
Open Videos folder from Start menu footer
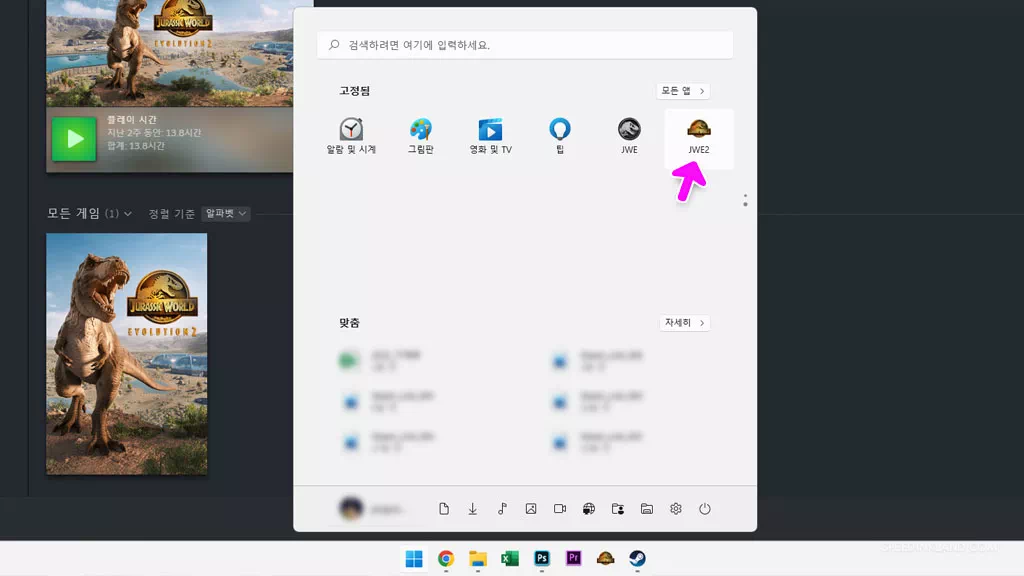point(560,509)
